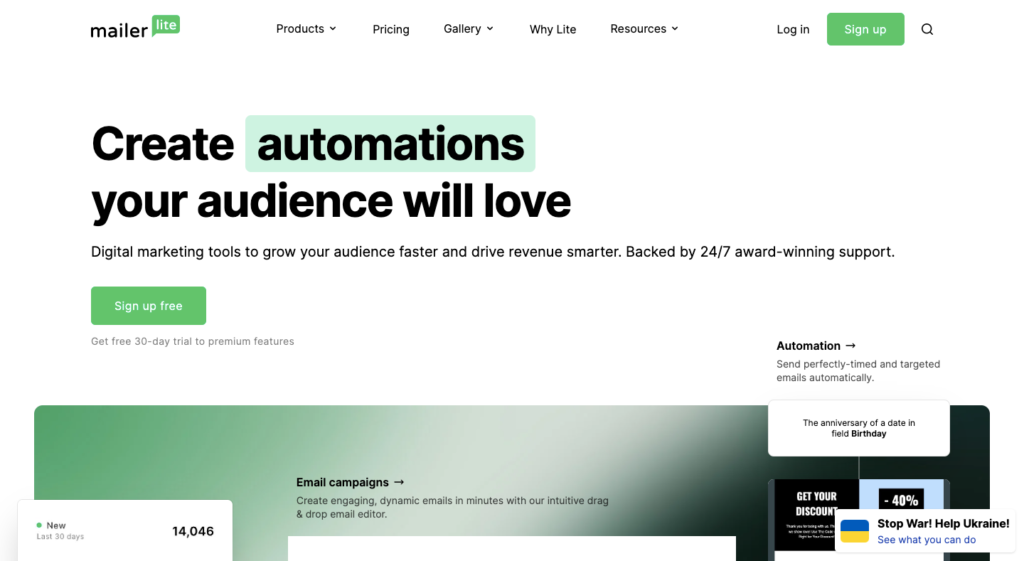Select the Get Your Discount email thumbnail
The image size is (1024, 561).
coord(816,514)
